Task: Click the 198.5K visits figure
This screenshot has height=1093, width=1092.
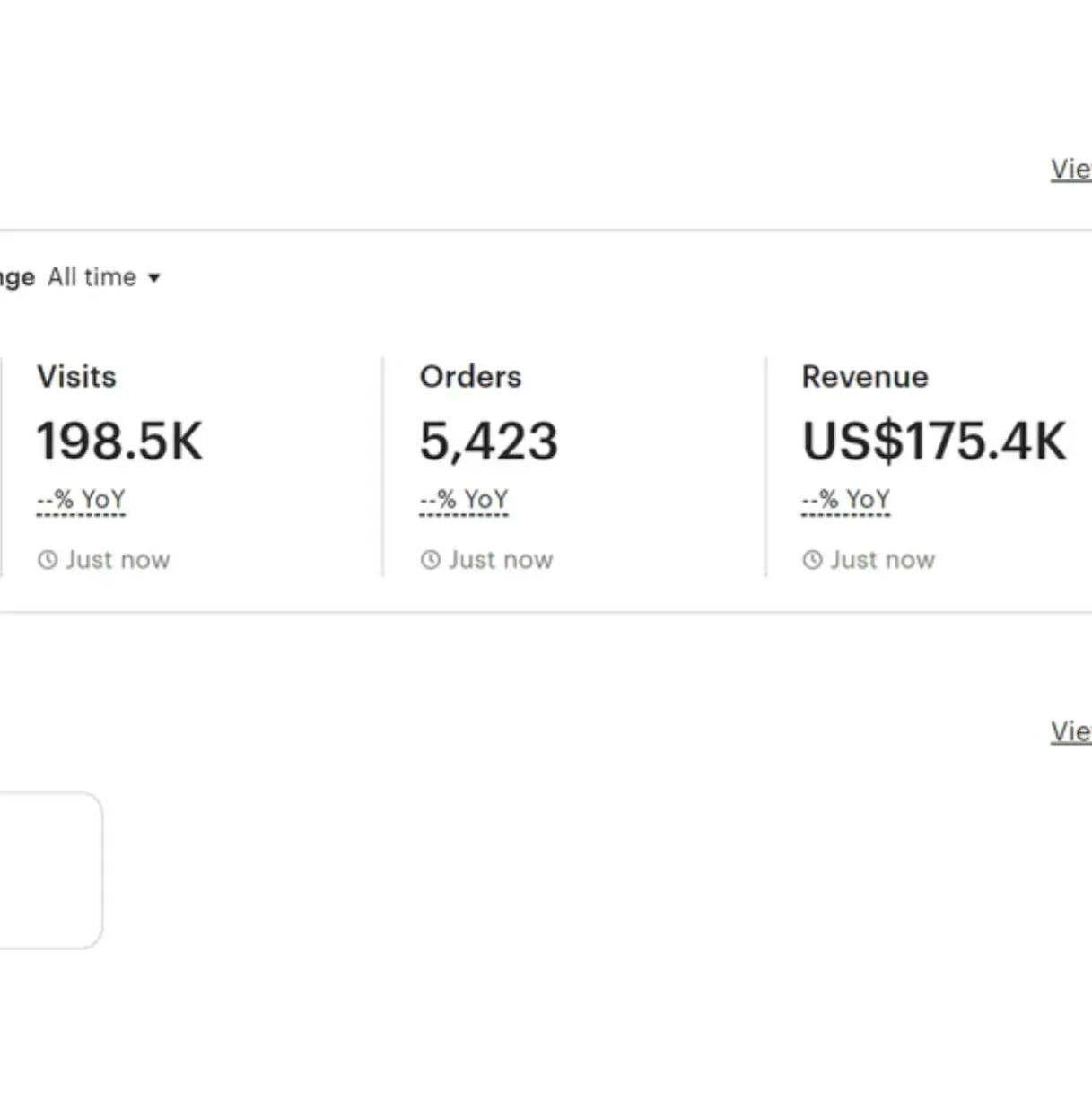Action: (x=119, y=441)
